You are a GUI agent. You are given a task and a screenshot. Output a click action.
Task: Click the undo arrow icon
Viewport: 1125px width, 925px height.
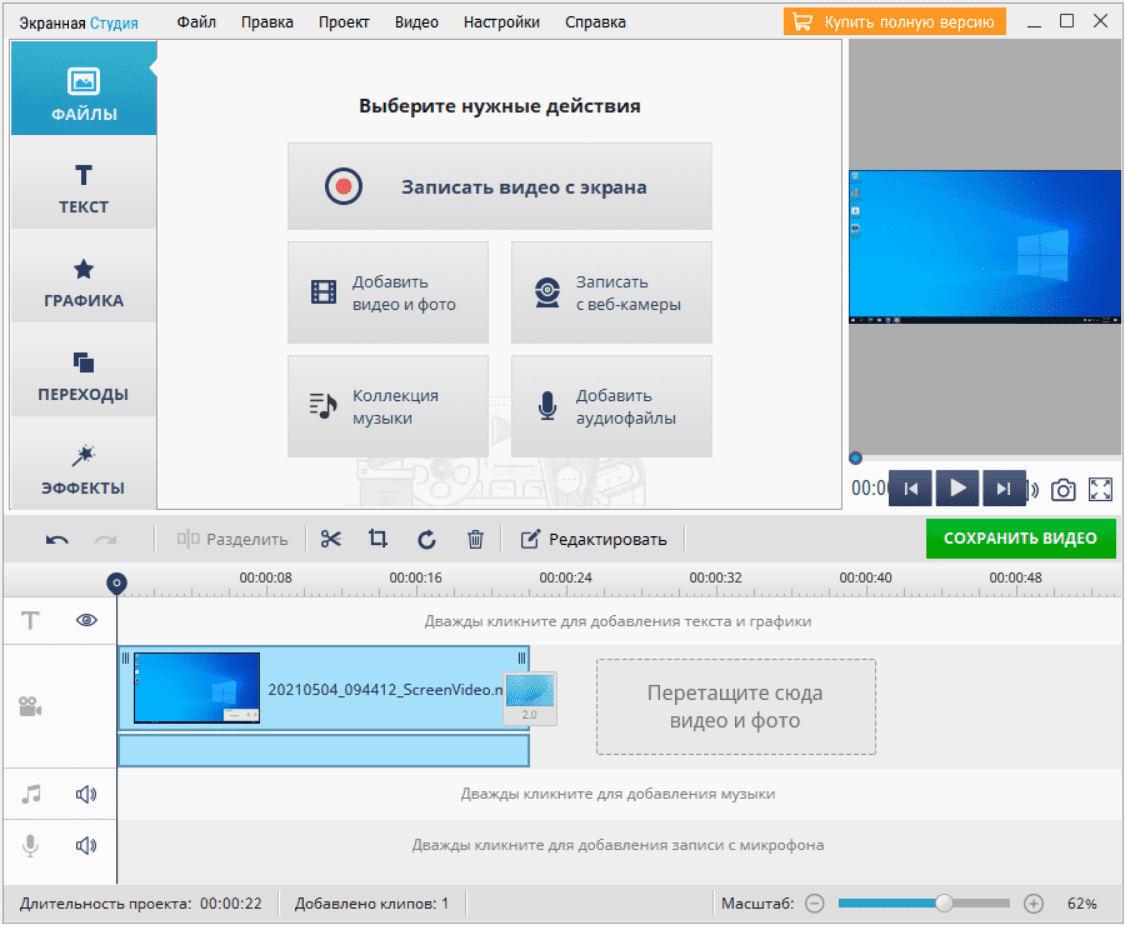click(x=57, y=540)
